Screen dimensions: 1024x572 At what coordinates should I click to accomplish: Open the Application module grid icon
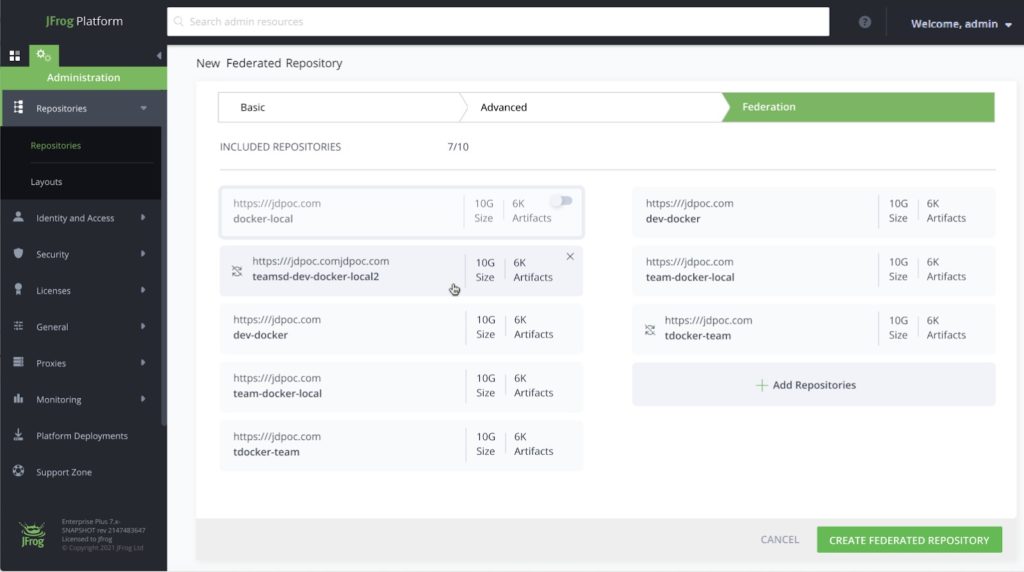point(15,56)
